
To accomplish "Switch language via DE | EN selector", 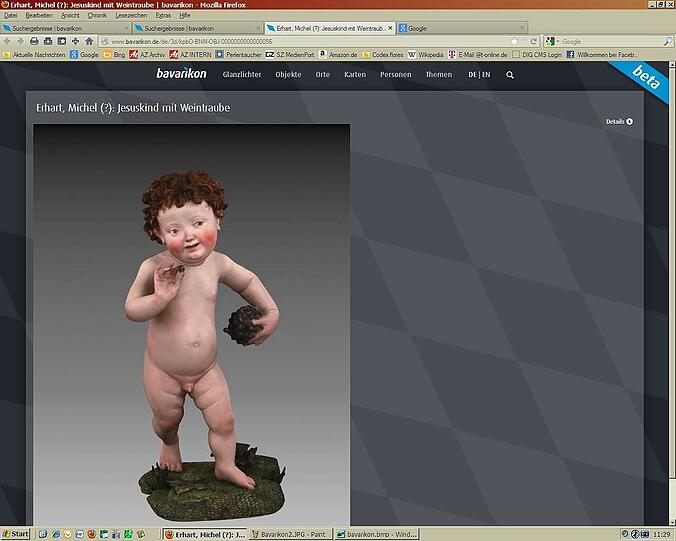I will pos(479,75).
